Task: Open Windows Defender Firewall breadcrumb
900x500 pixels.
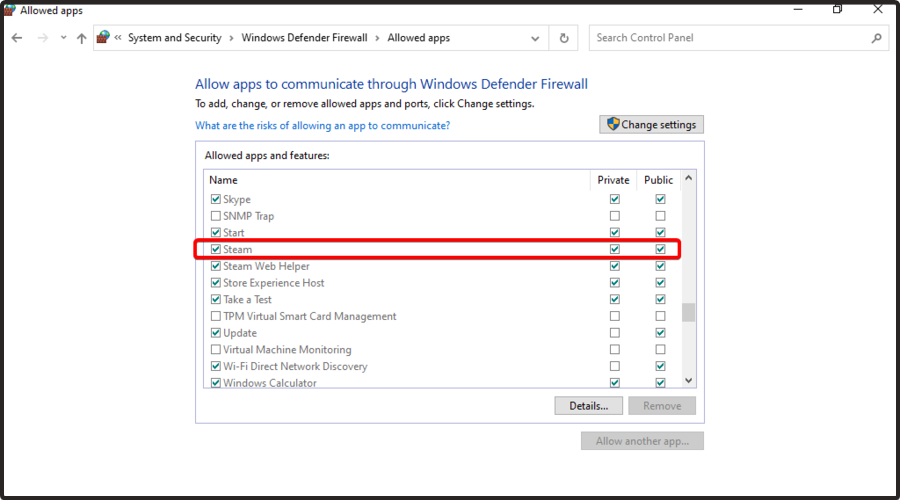Action: click(304, 38)
